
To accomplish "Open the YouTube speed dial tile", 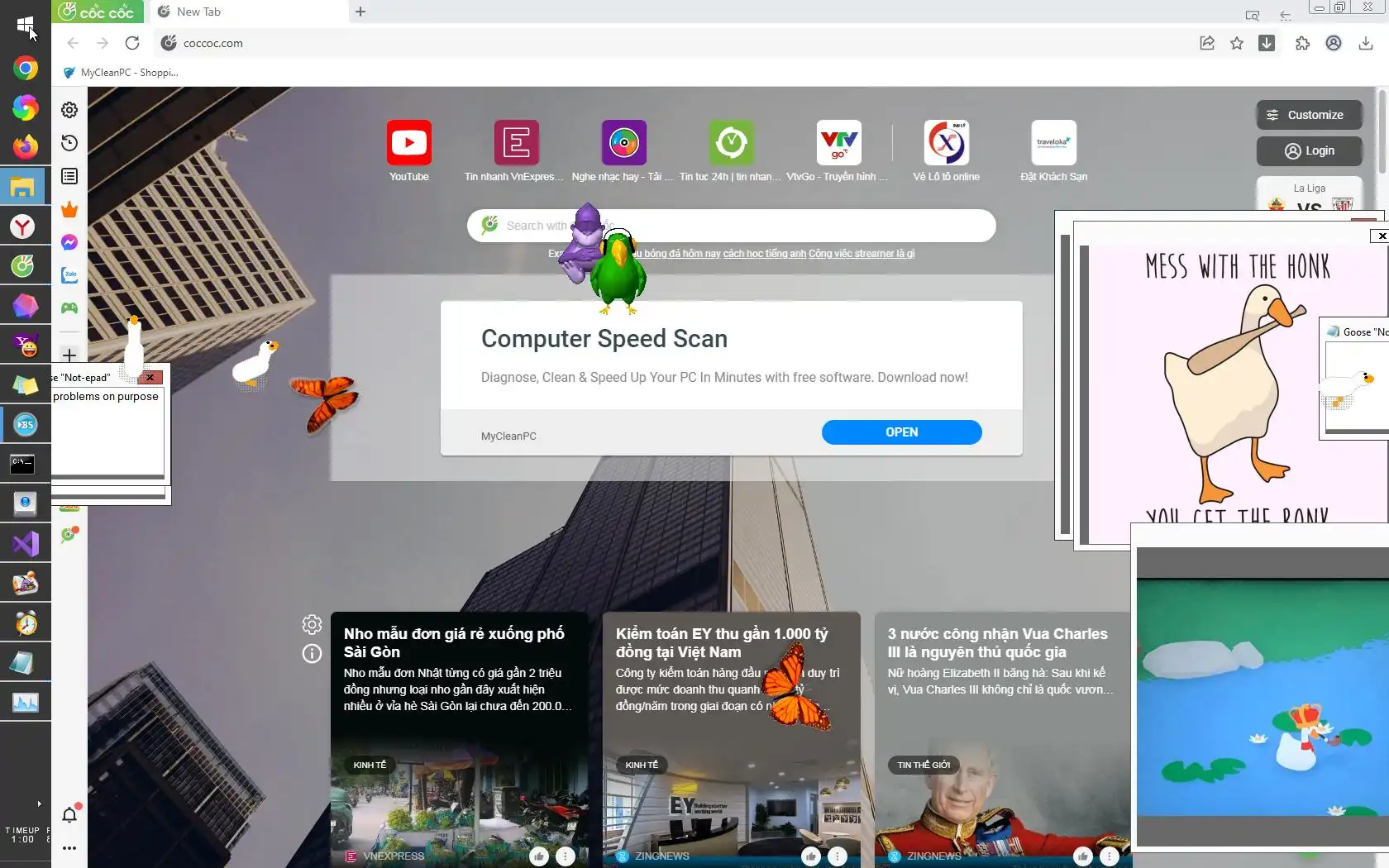I will tap(409, 151).
